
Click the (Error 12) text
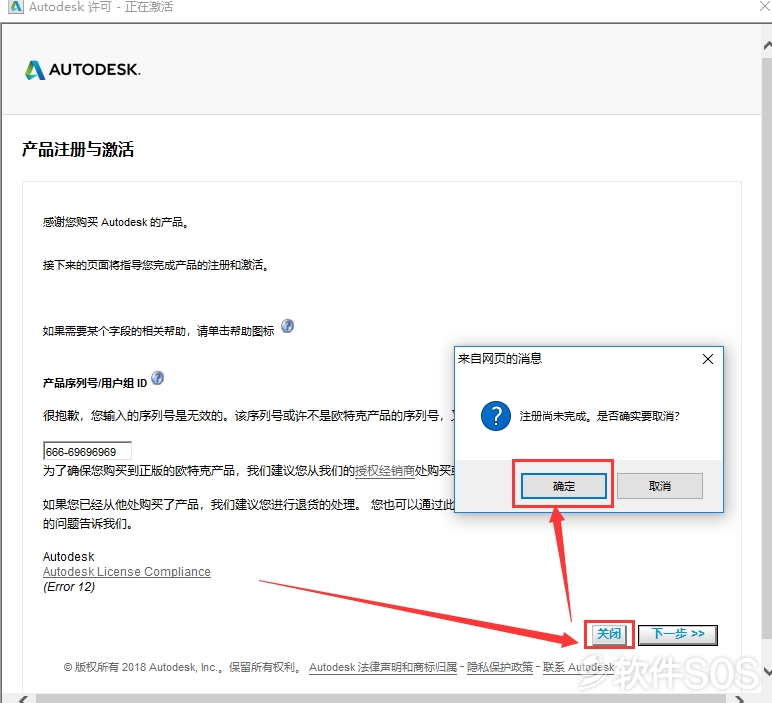point(69,587)
